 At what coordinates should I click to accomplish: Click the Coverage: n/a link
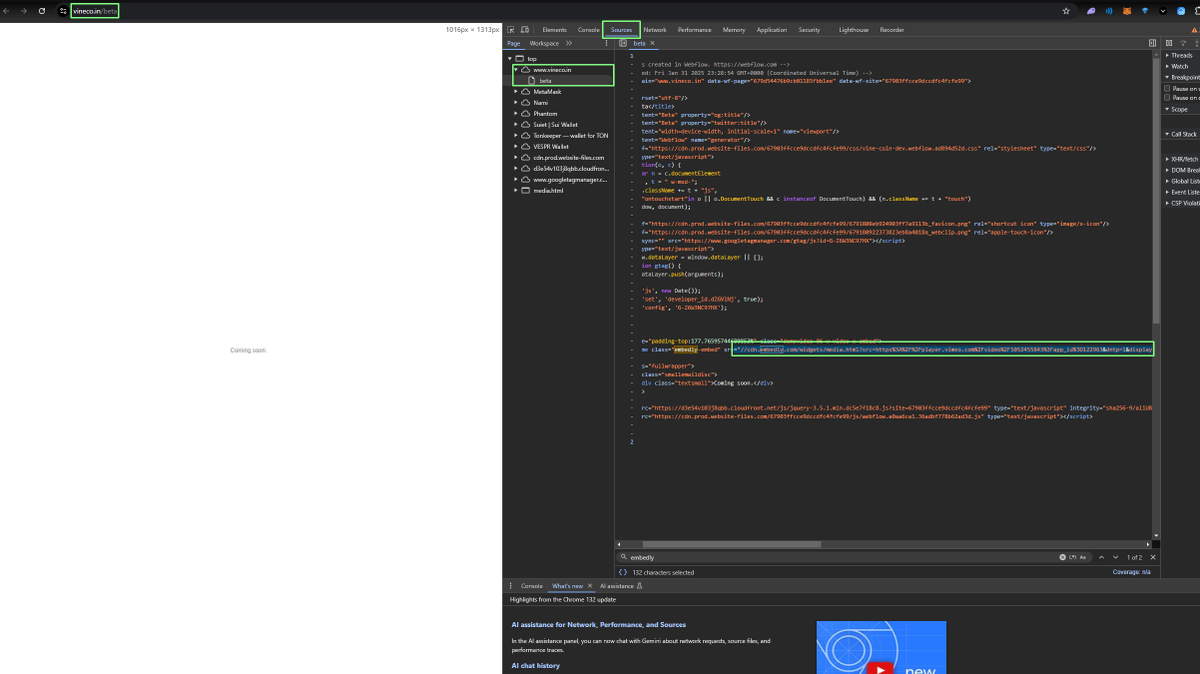1131,573
